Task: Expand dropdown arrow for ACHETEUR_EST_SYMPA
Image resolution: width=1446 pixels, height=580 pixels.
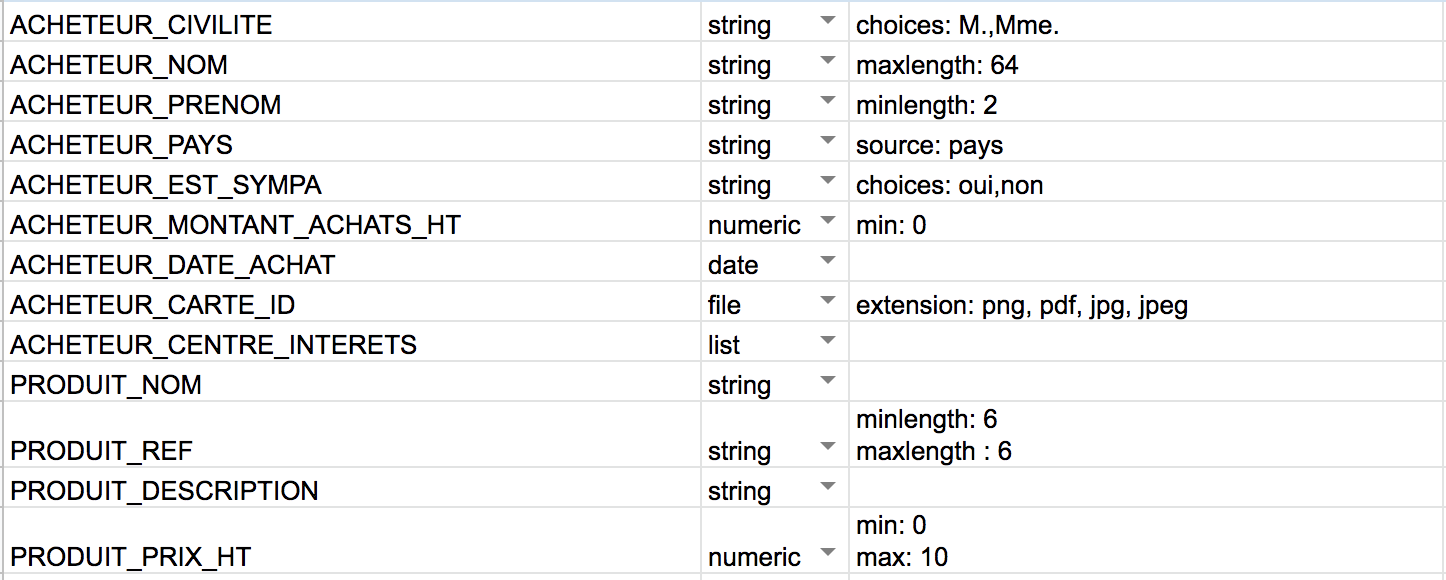Action: 827,182
